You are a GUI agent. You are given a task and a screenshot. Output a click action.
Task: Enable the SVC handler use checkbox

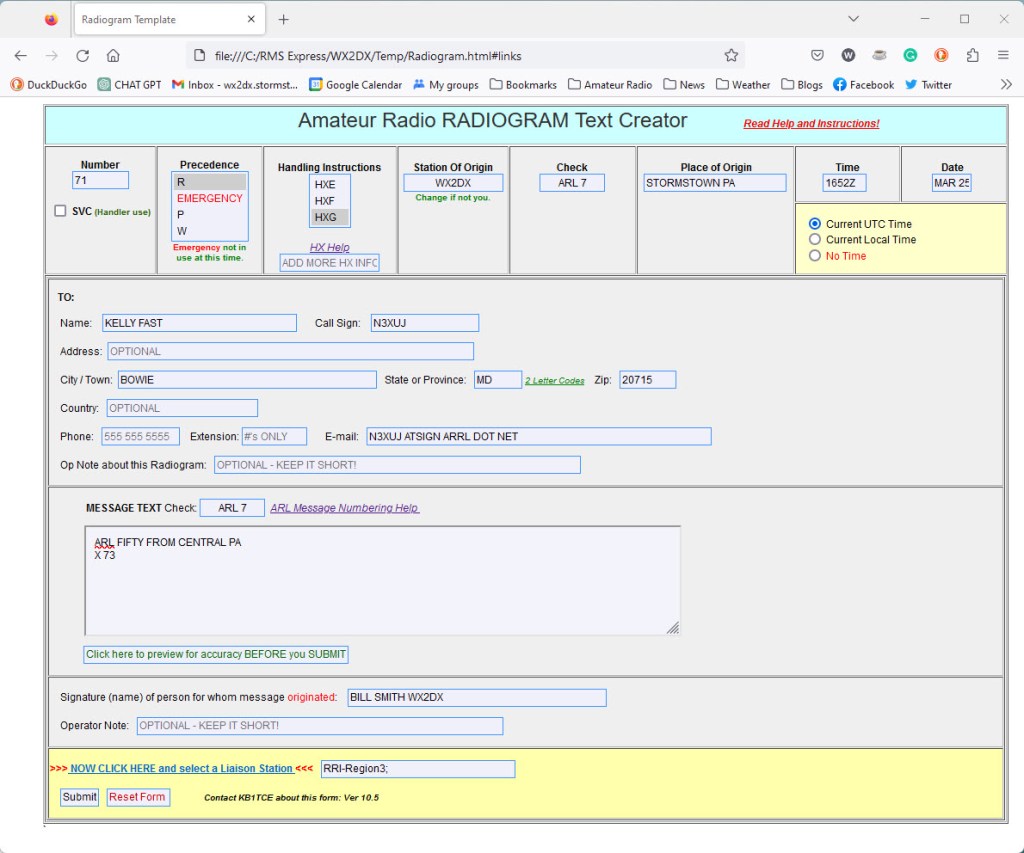(x=60, y=211)
